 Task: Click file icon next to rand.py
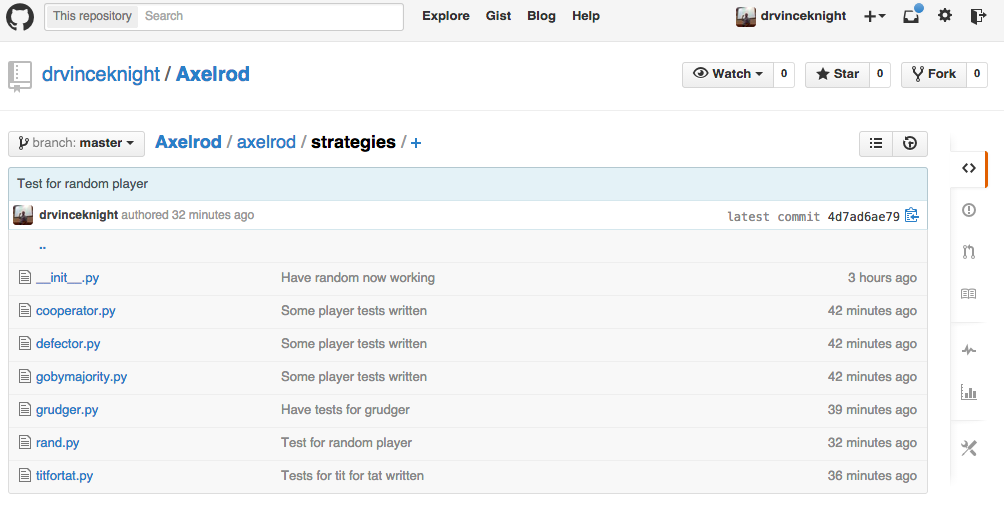24,442
